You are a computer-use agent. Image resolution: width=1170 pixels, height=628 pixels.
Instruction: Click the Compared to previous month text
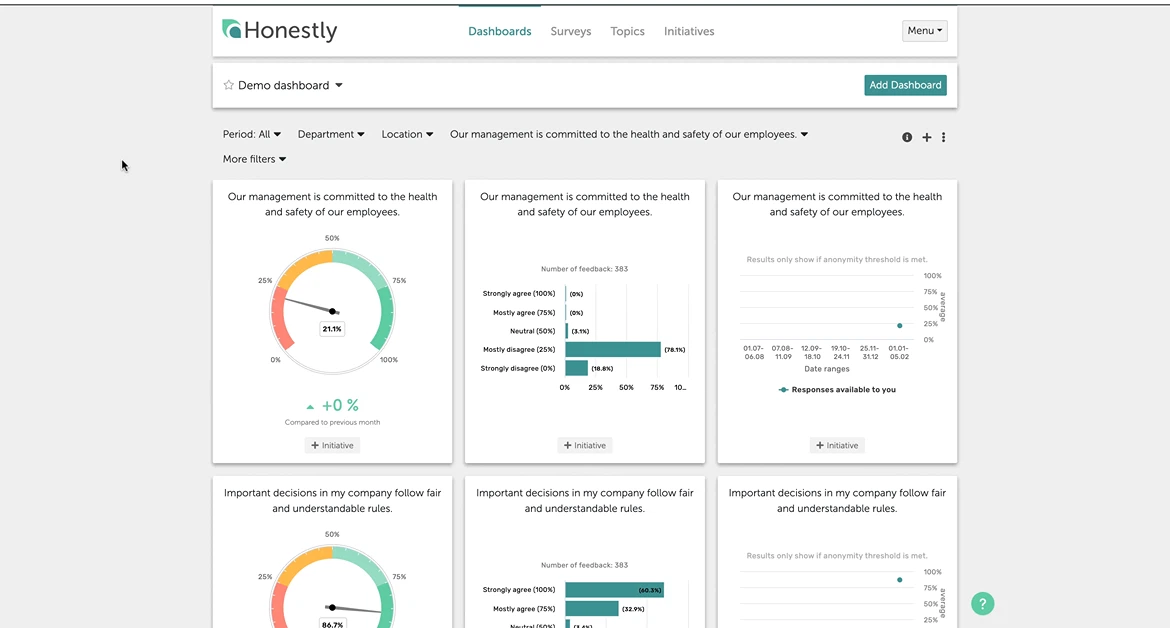click(x=332, y=422)
